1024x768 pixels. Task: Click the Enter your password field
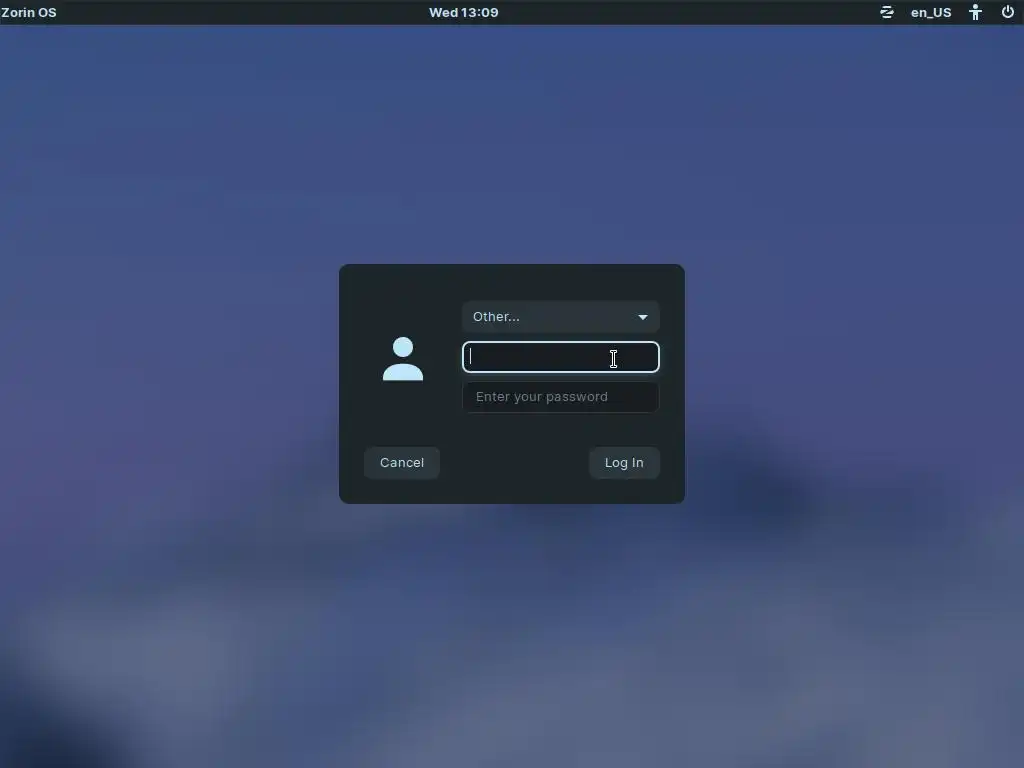(x=561, y=397)
